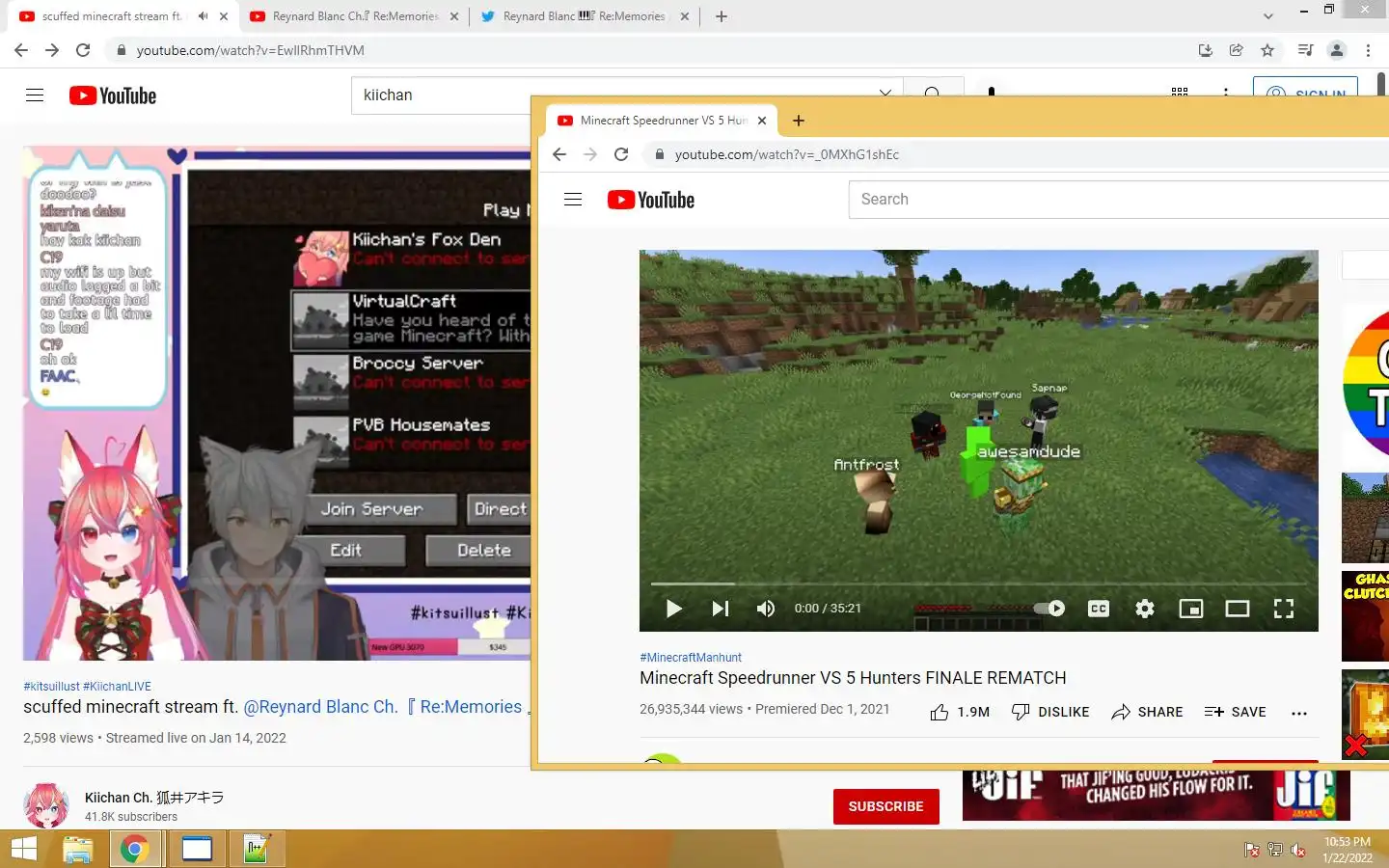Select Reynard Blanc Ch. YouTube tab
Screen dimensions: 1389x868
(355, 16)
